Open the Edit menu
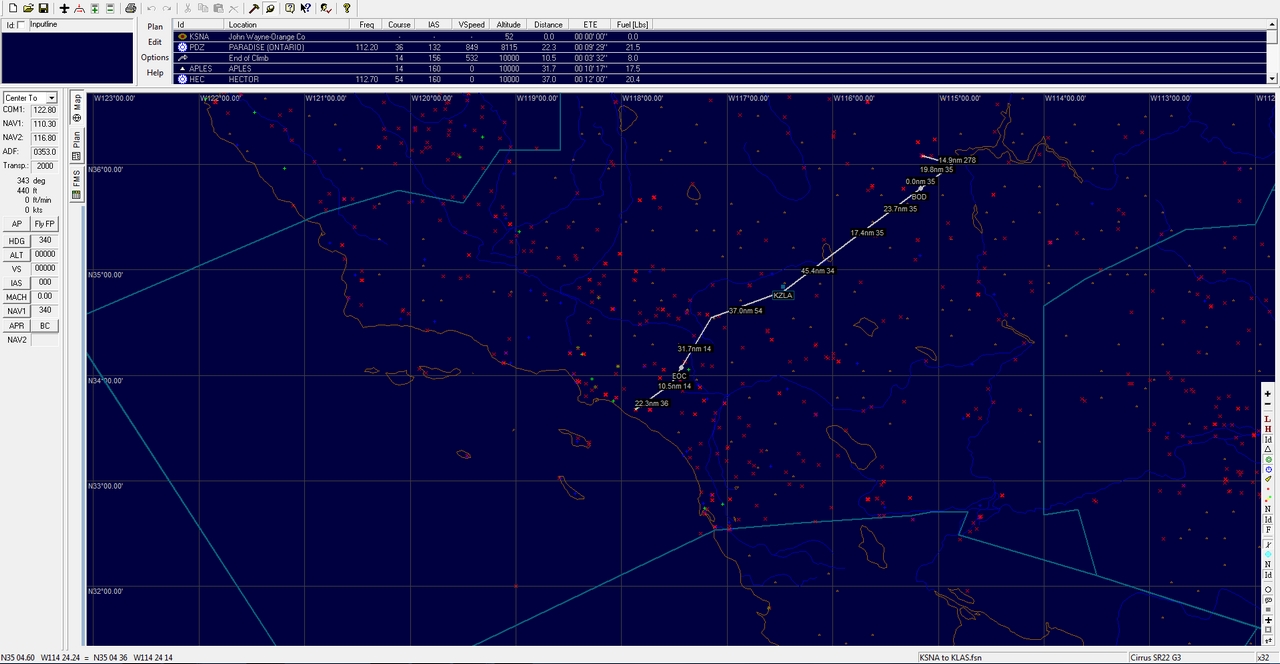The width and height of the screenshot is (1280, 664). pos(155,42)
